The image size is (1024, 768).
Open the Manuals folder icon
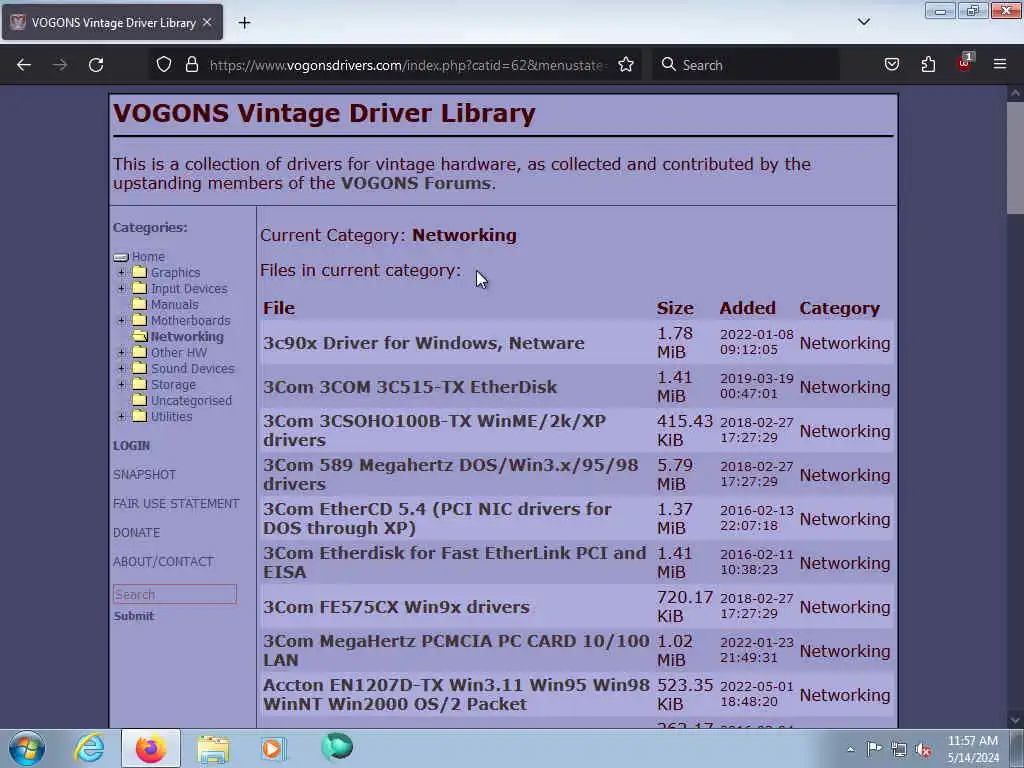tap(140, 304)
